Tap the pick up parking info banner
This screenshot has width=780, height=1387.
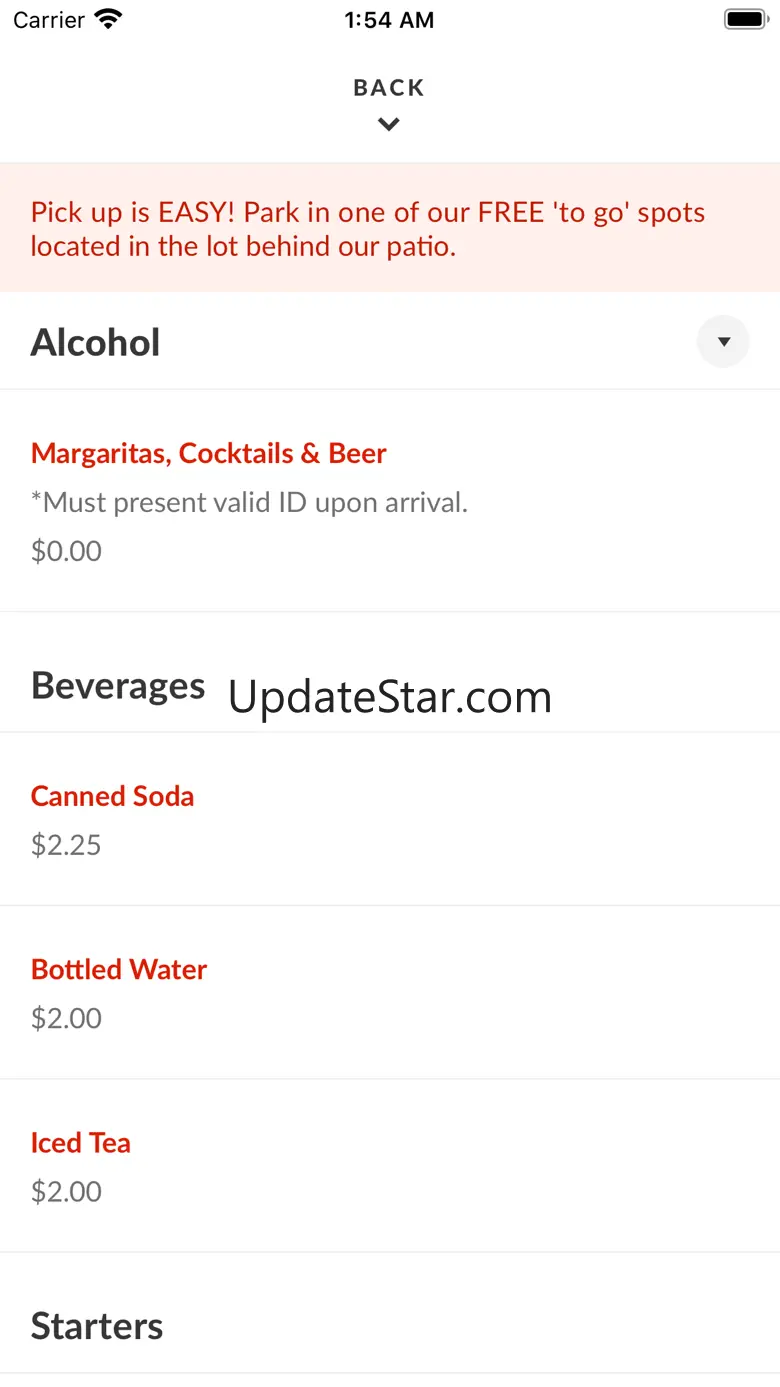[x=390, y=228]
